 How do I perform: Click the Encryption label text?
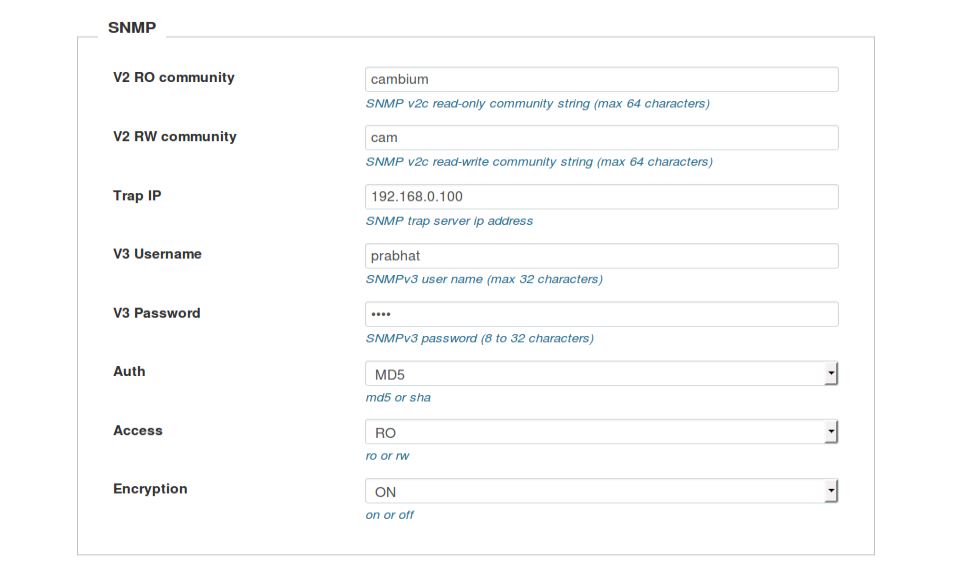point(150,489)
